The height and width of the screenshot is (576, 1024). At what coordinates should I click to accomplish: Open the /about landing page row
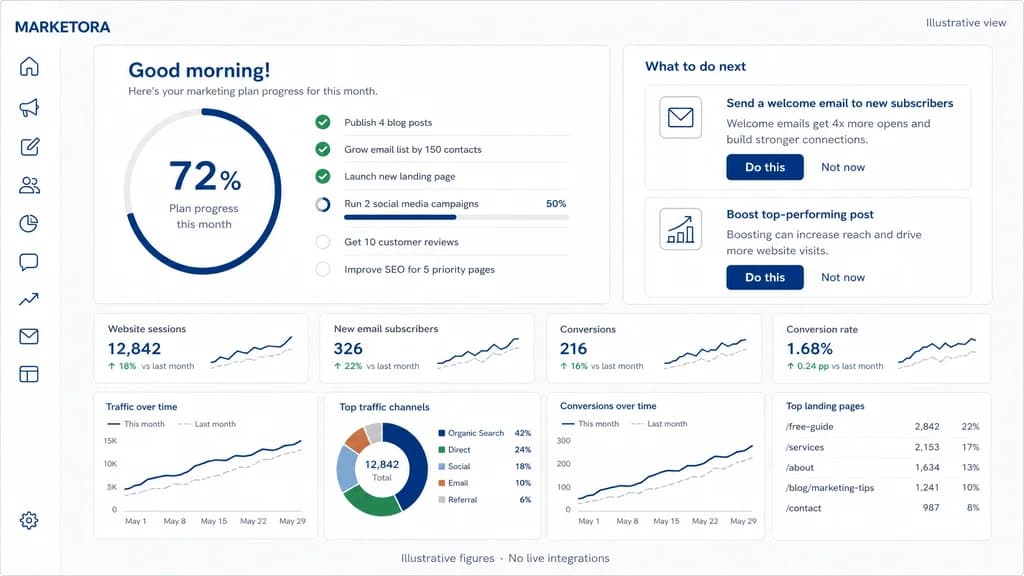click(882, 468)
